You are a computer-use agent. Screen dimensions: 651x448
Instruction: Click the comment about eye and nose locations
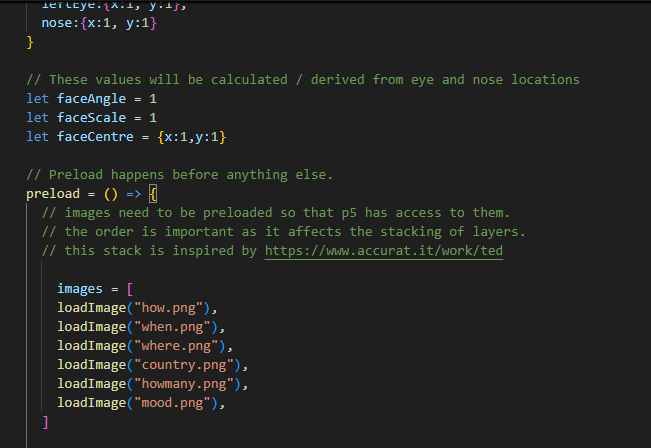coord(303,79)
